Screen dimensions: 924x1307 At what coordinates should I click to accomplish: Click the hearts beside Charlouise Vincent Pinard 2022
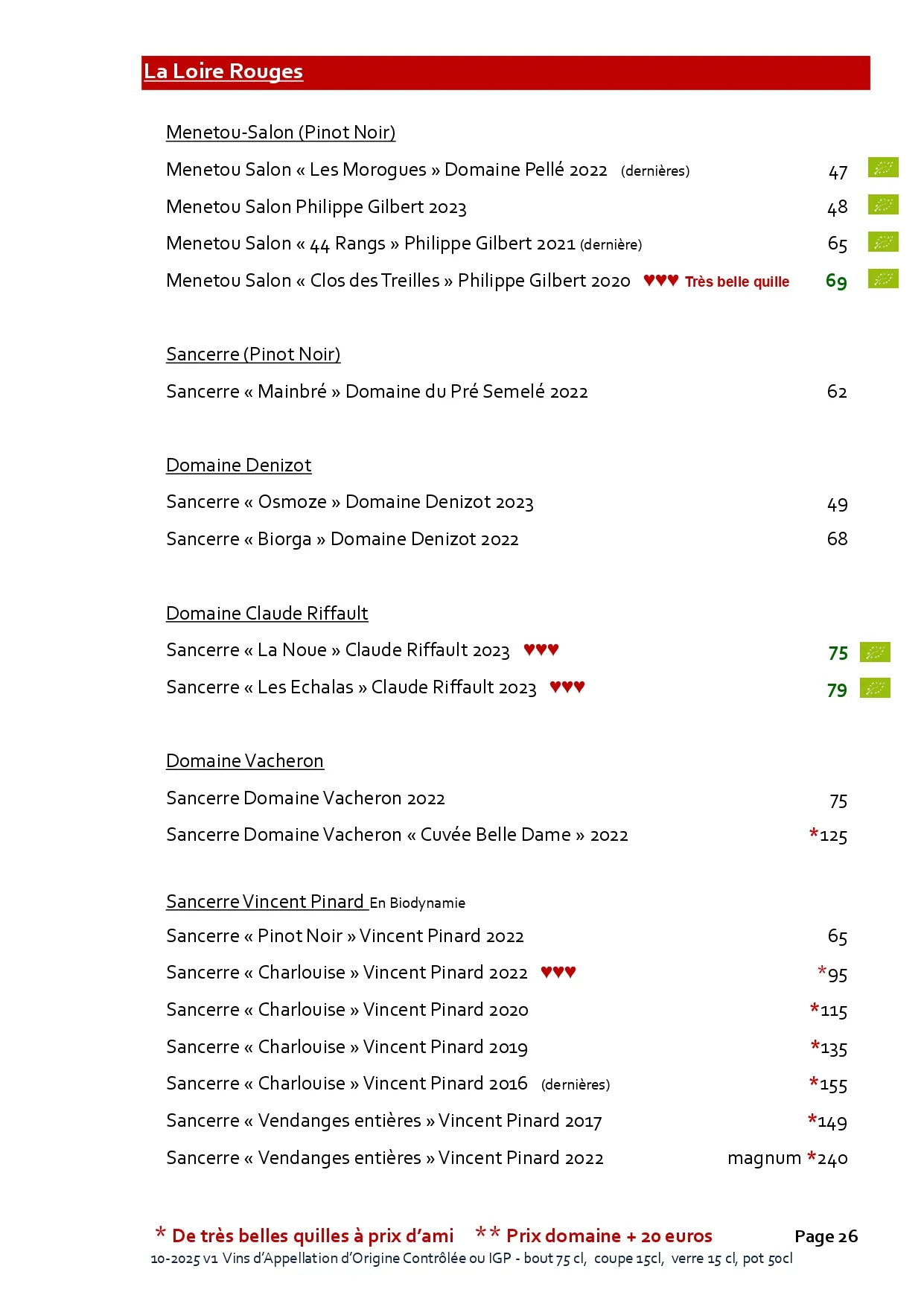[558, 973]
